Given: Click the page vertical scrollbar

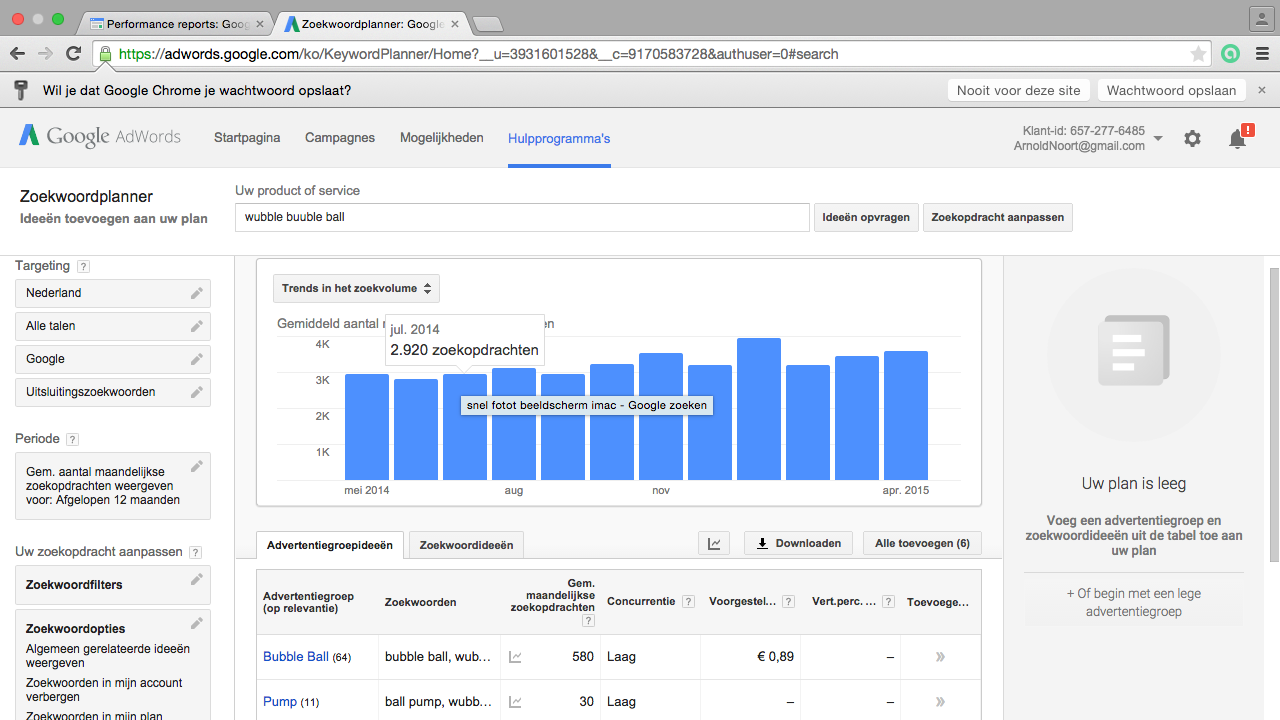Looking at the screenshot, I should [1274, 415].
